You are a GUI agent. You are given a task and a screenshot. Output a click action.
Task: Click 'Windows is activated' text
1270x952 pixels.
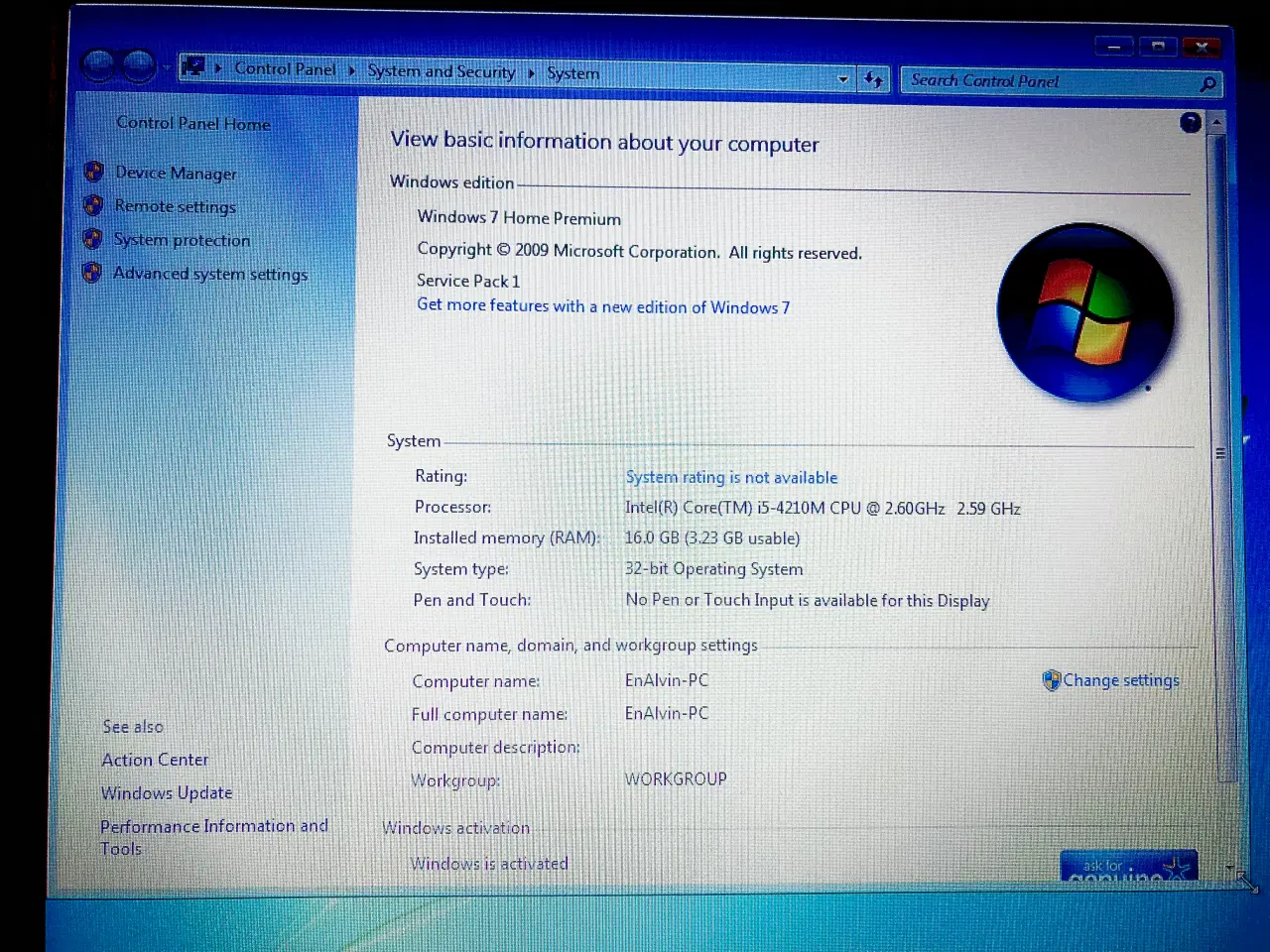(489, 864)
